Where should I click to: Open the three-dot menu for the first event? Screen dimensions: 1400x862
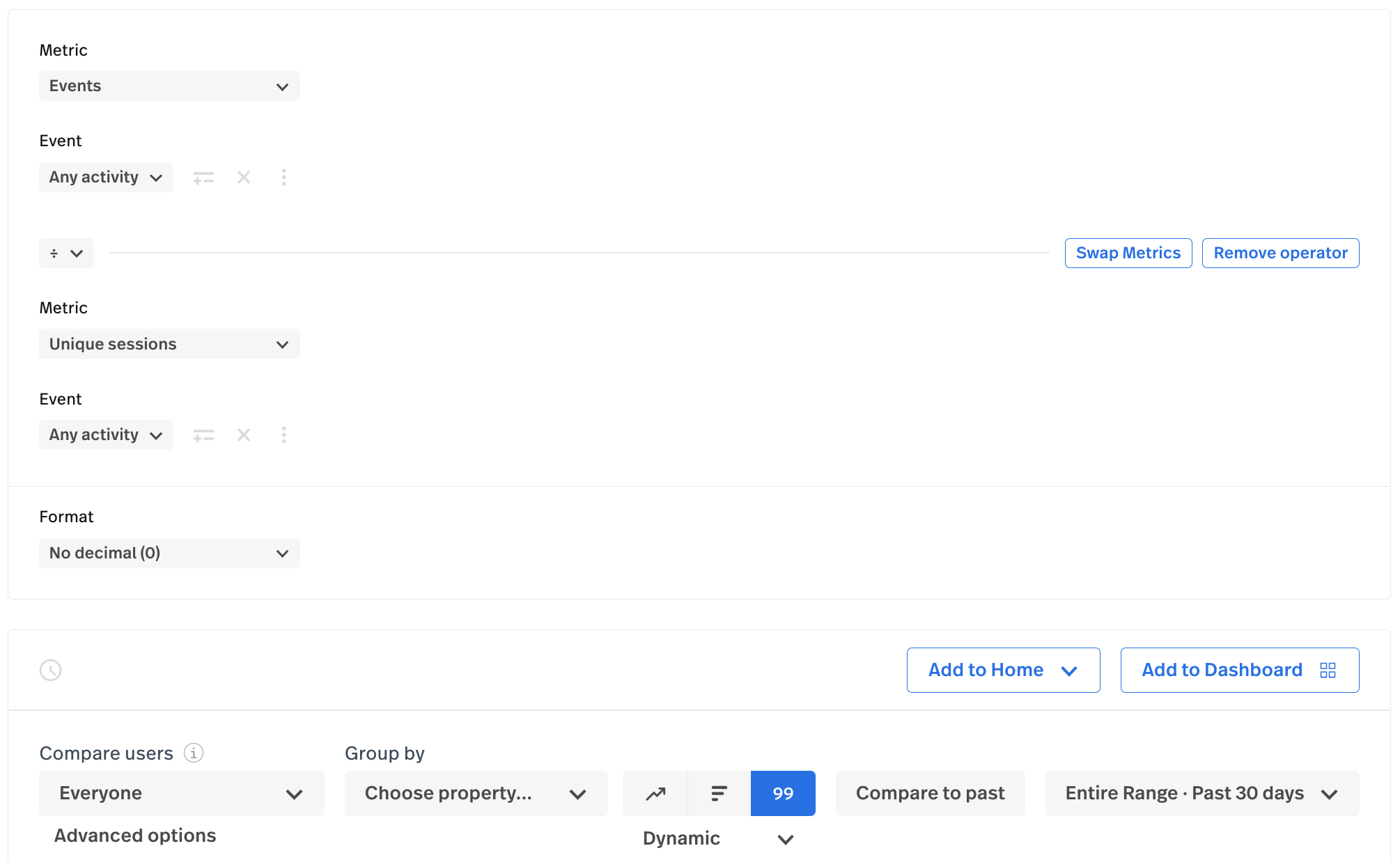click(284, 177)
